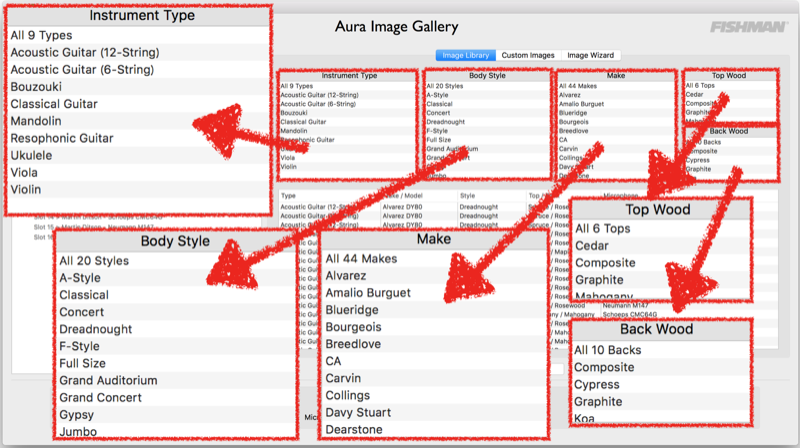Click Koa in the enlarged Back Wood callout
The width and height of the screenshot is (800, 448).
(x=584, y=418)
